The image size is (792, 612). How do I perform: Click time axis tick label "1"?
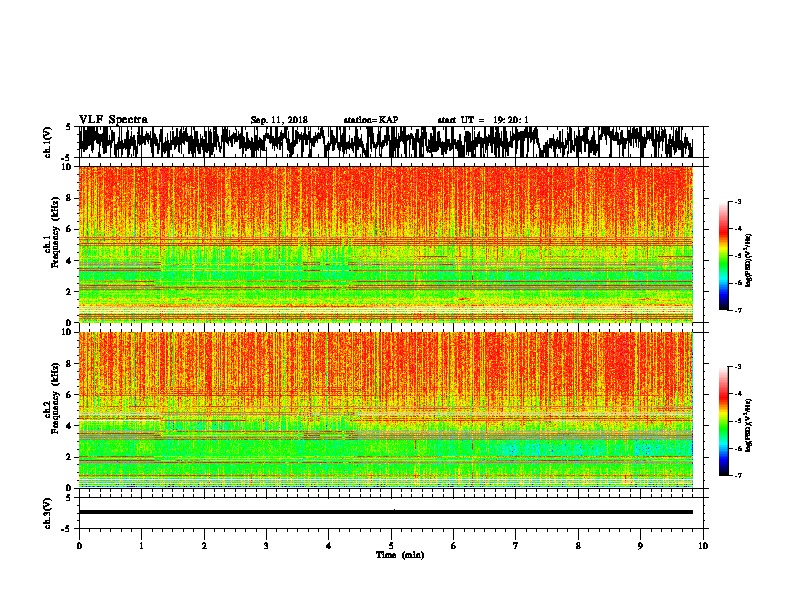point(141,546)
